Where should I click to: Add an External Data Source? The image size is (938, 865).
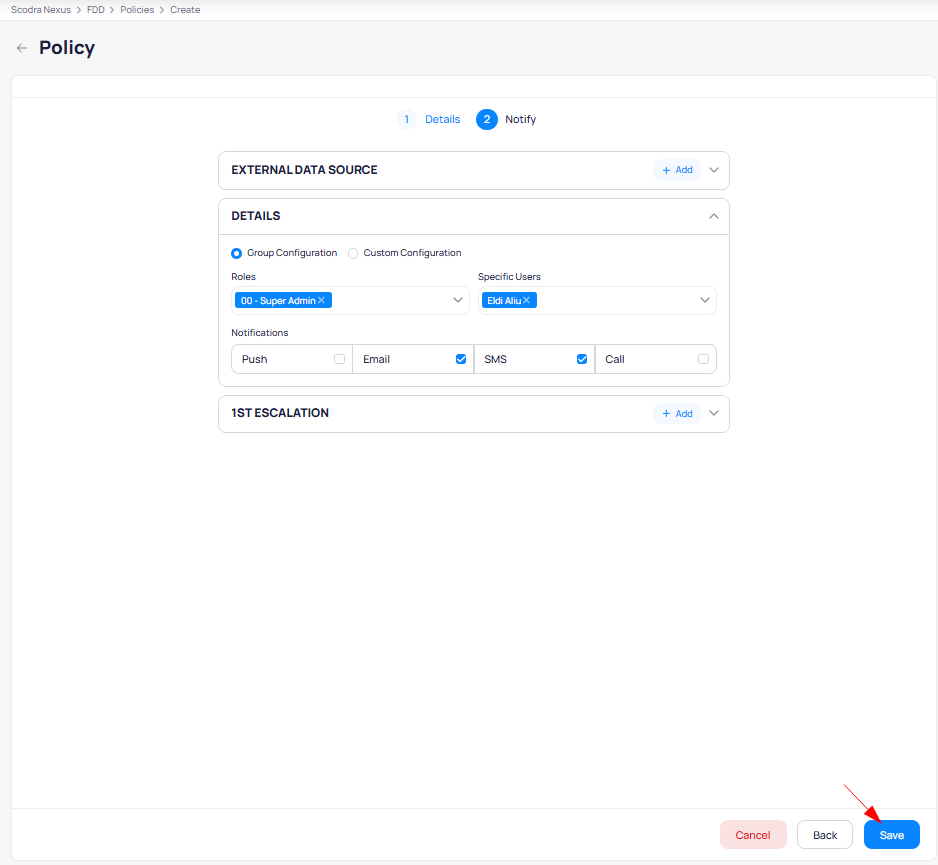click(x=677, y=170)
